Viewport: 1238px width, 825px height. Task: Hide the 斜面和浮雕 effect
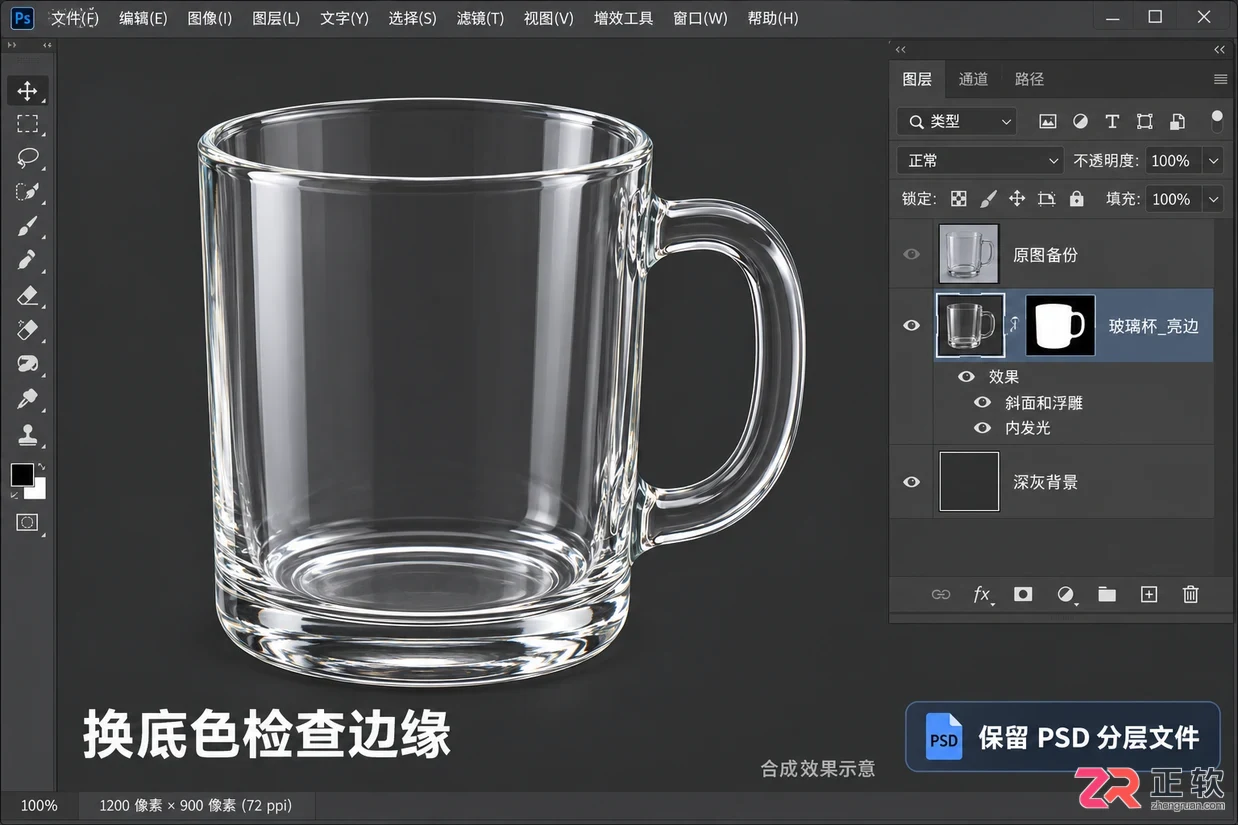click(x=983, y=402)
